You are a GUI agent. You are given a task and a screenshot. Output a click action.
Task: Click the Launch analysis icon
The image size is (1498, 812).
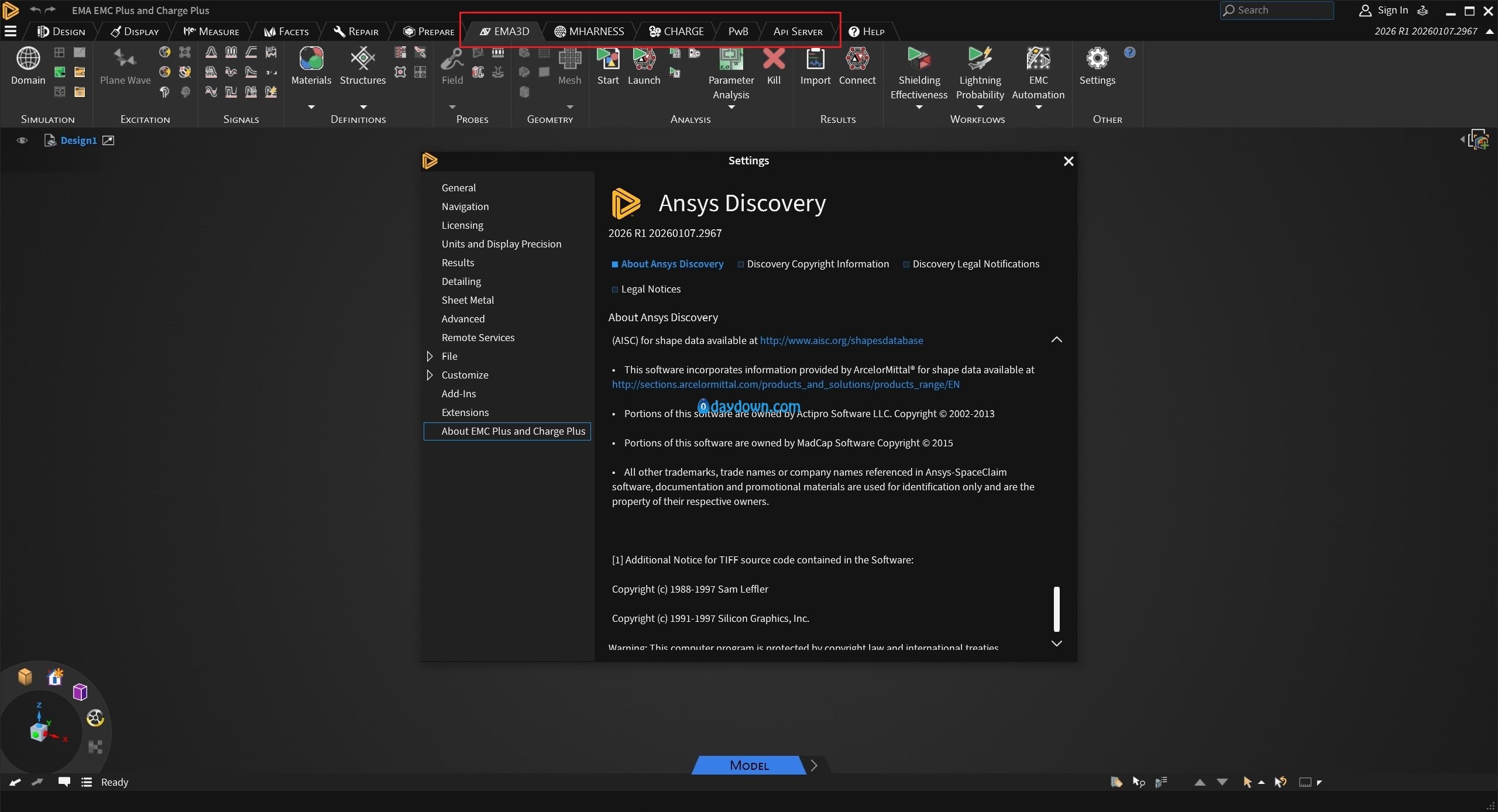644,59
